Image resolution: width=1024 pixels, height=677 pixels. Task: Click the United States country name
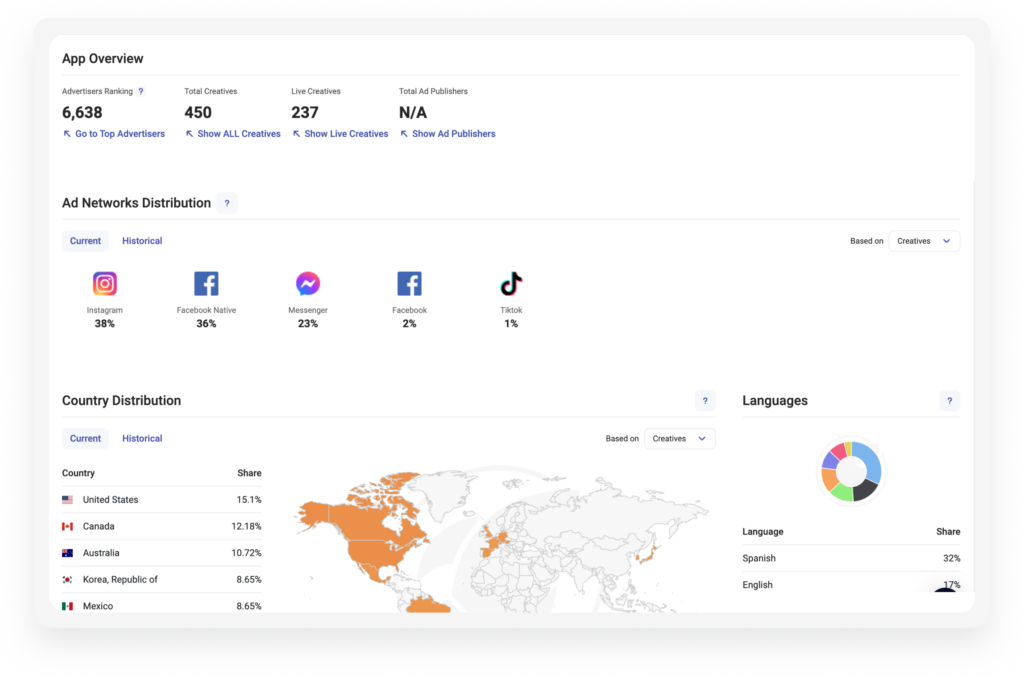pos(110,499)
